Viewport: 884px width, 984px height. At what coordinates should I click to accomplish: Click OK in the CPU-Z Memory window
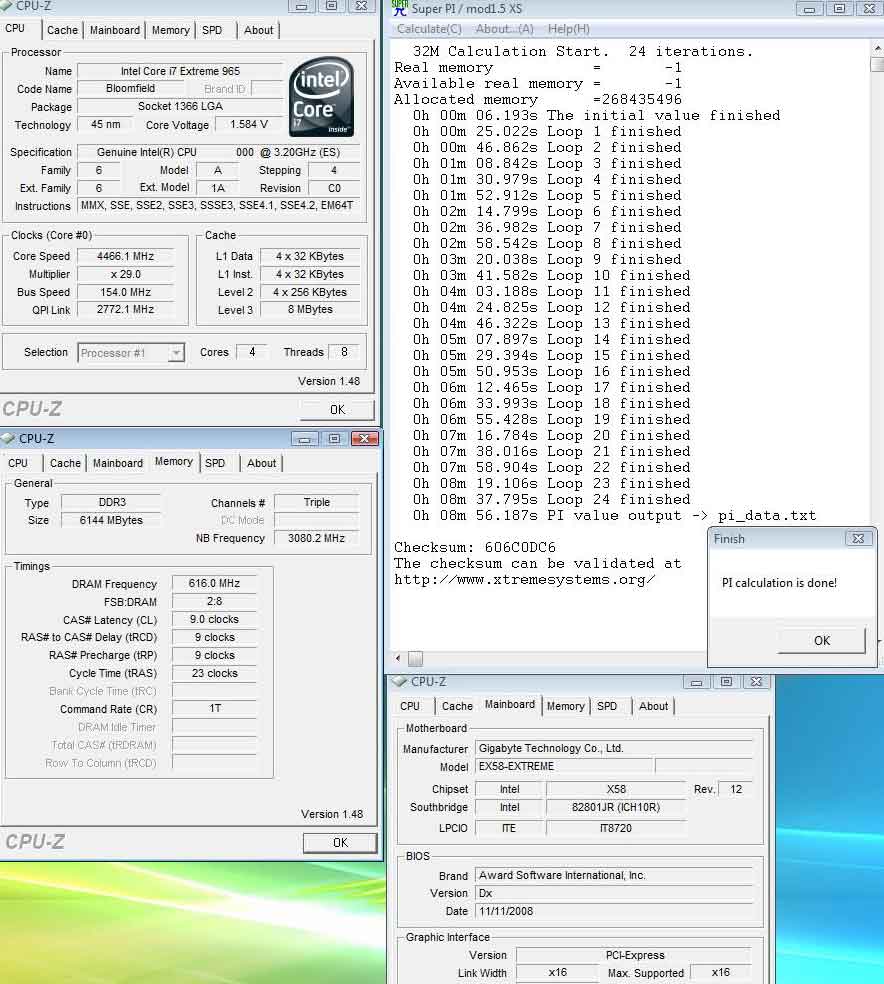click(x=340, y=843)
